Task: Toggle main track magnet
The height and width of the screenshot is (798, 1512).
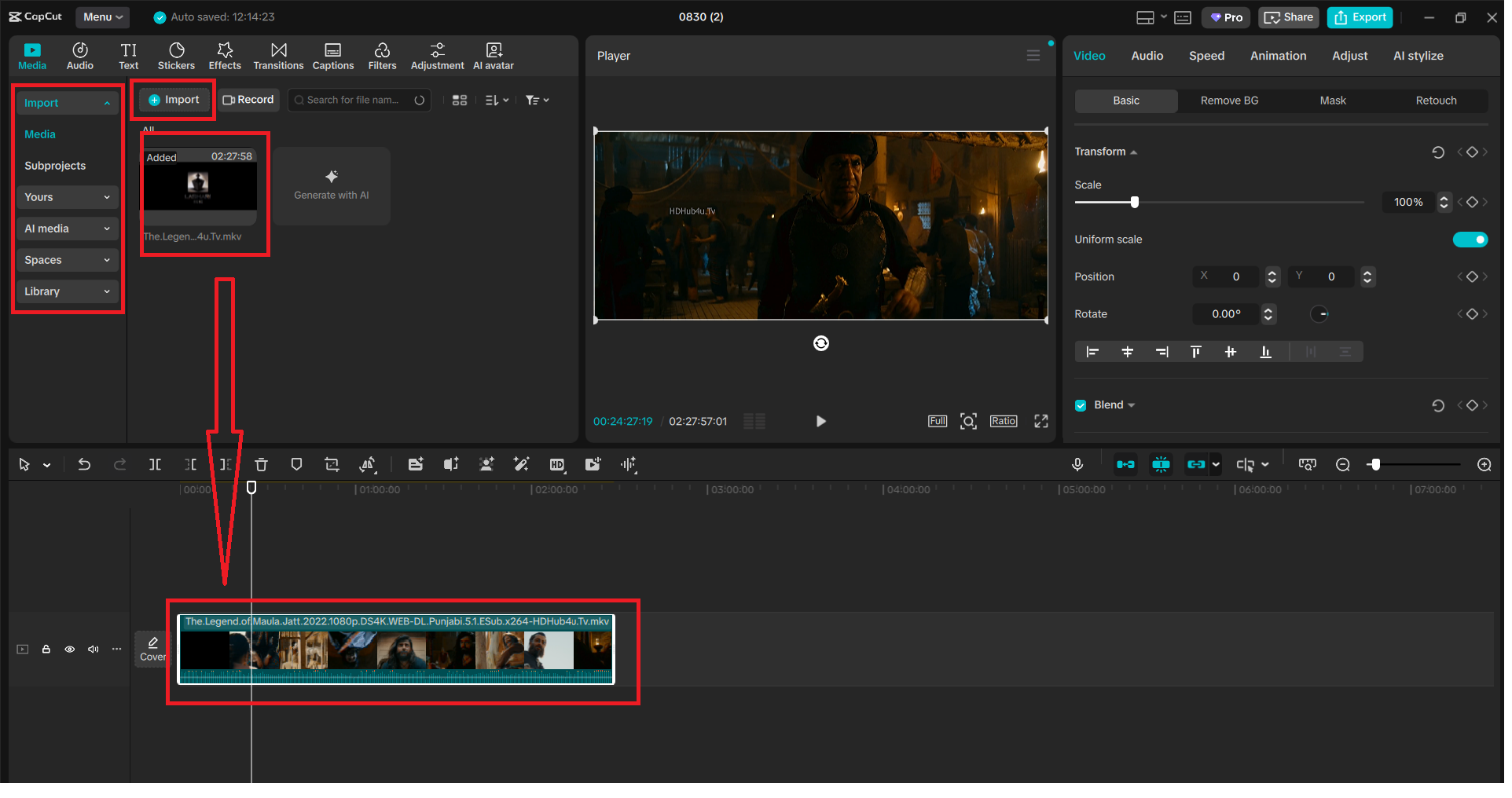Action: tap(1126, 465)
